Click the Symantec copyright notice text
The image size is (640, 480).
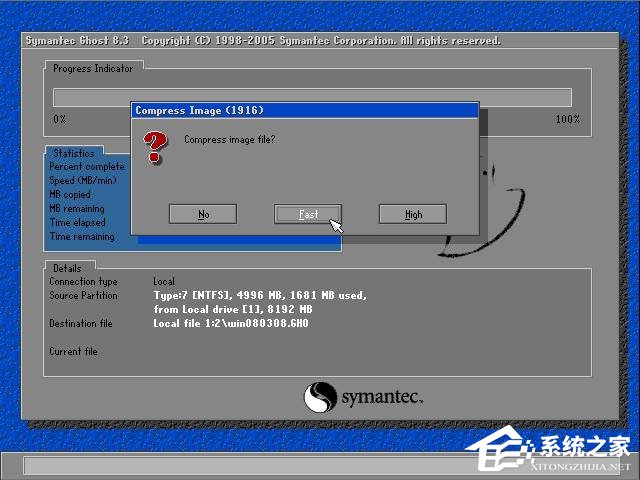(x=321, y=41)
